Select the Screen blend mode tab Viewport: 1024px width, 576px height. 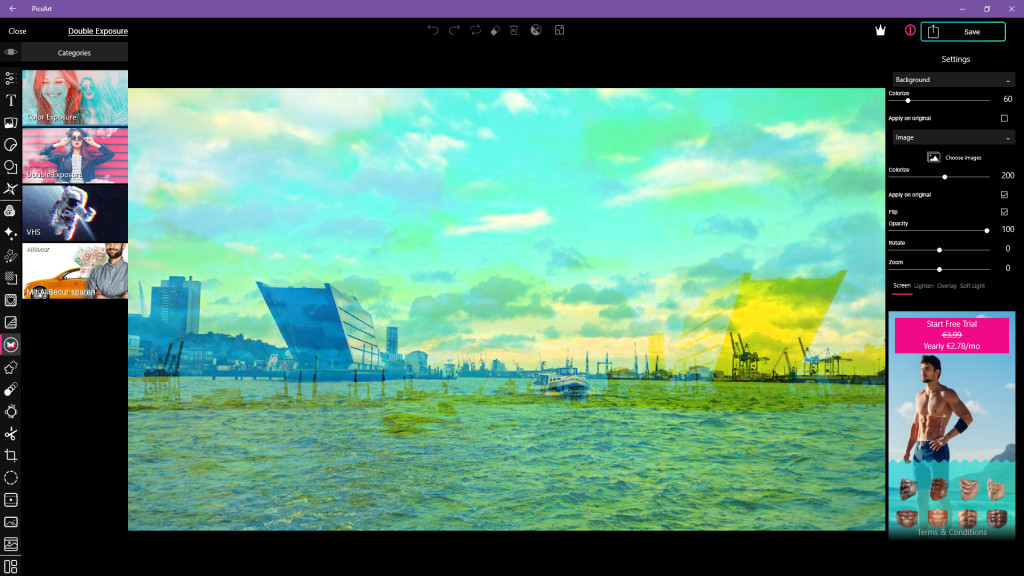(904, 284)
